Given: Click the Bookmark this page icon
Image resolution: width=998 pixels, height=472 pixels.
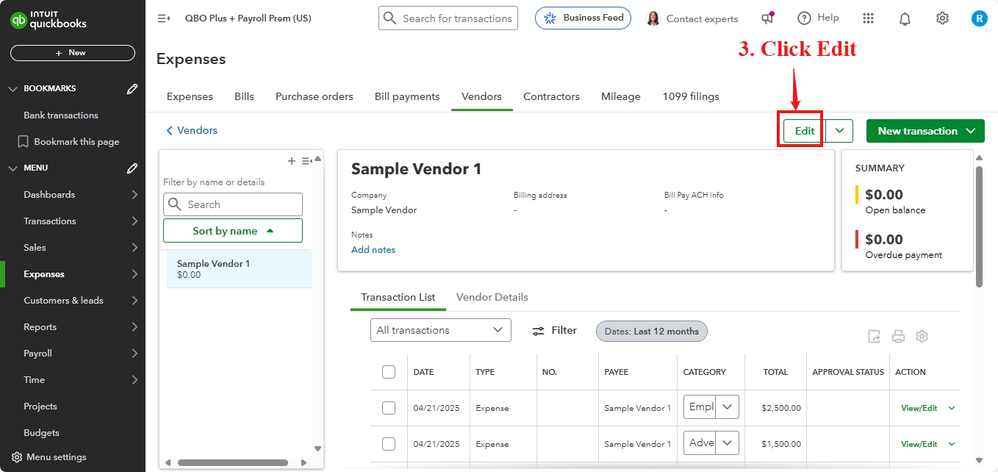Looking at the screenshot, I should tap(23, 141).
